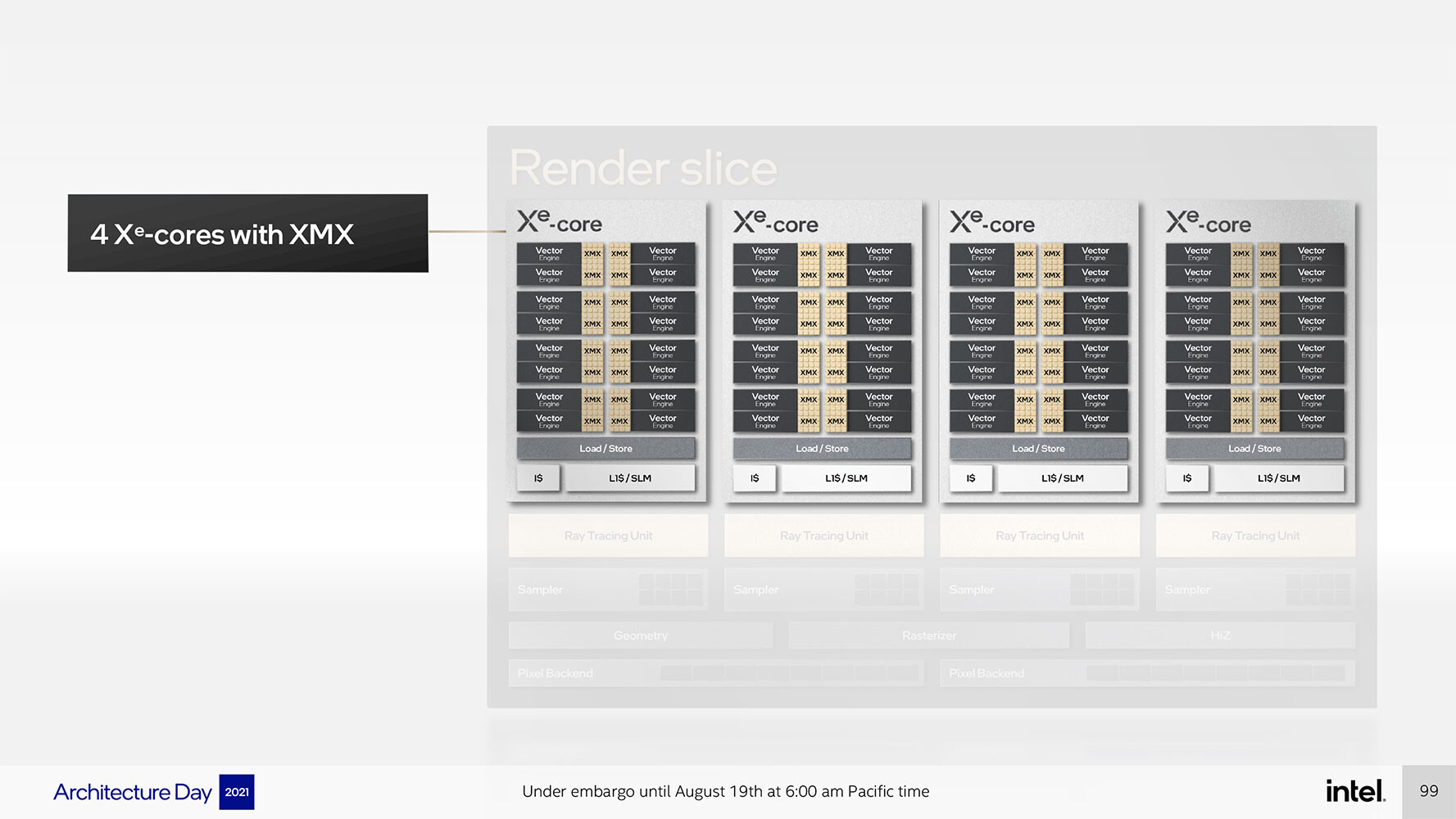Select the rightmost Ray Tracing Unit block

1255,536
